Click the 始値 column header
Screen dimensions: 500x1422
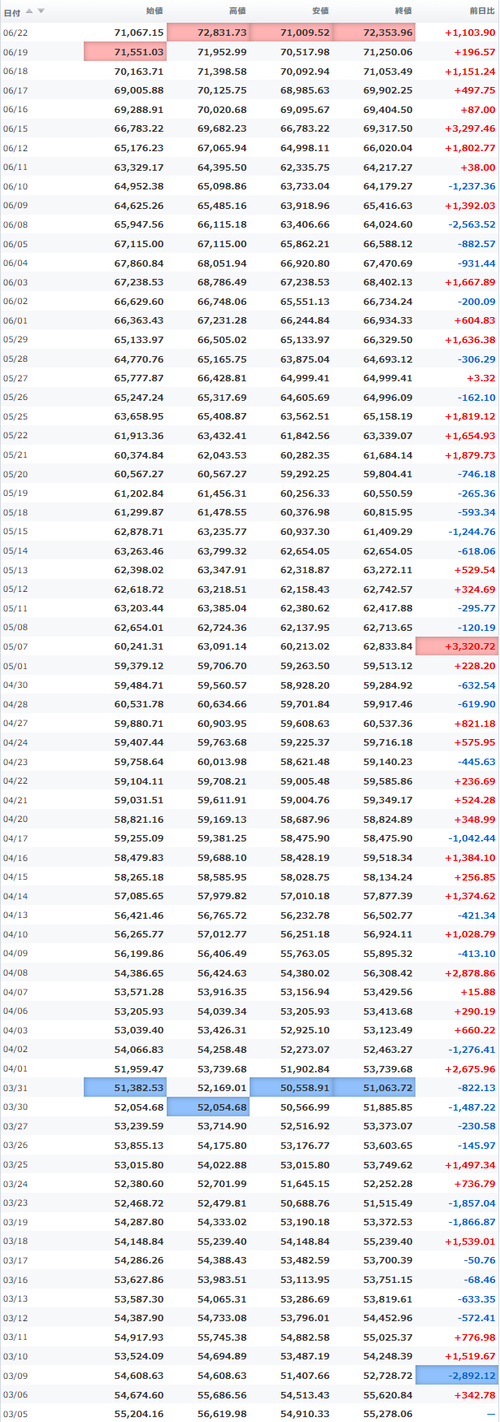tap(154, 10)
